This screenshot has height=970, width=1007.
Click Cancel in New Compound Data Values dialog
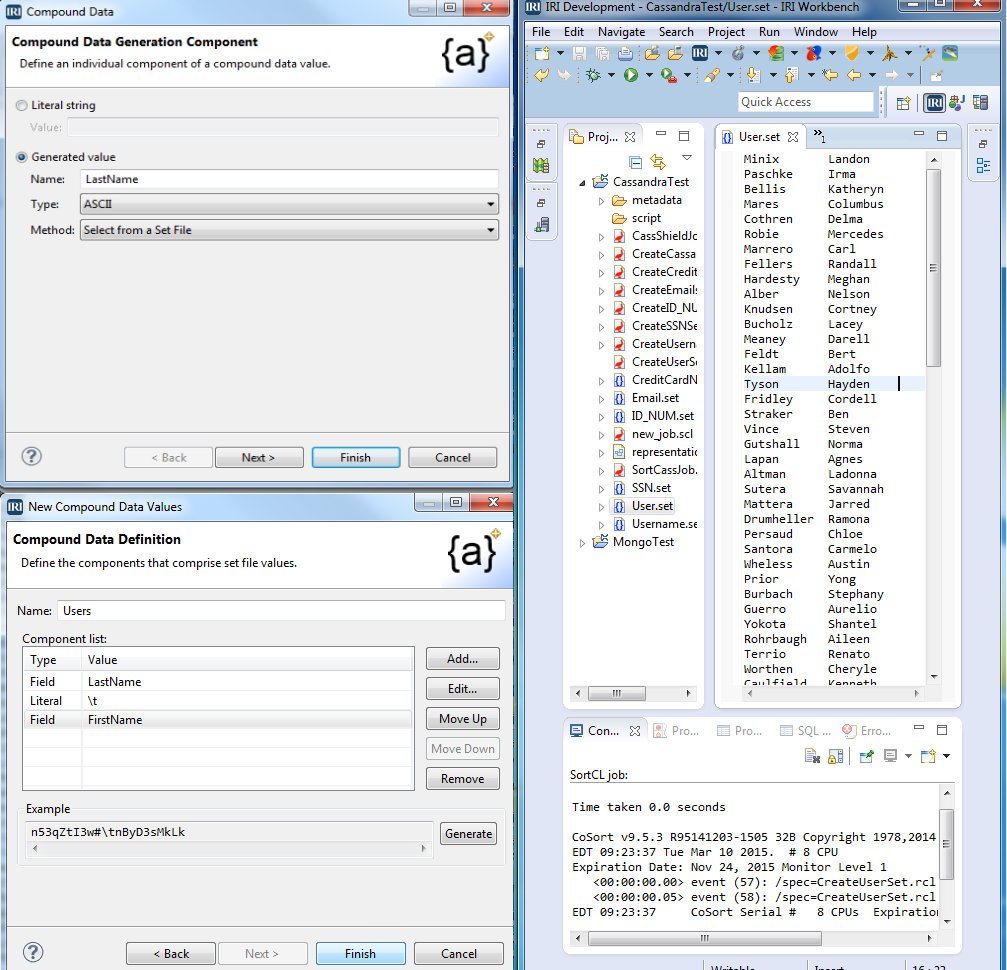[x=459, y=953]
